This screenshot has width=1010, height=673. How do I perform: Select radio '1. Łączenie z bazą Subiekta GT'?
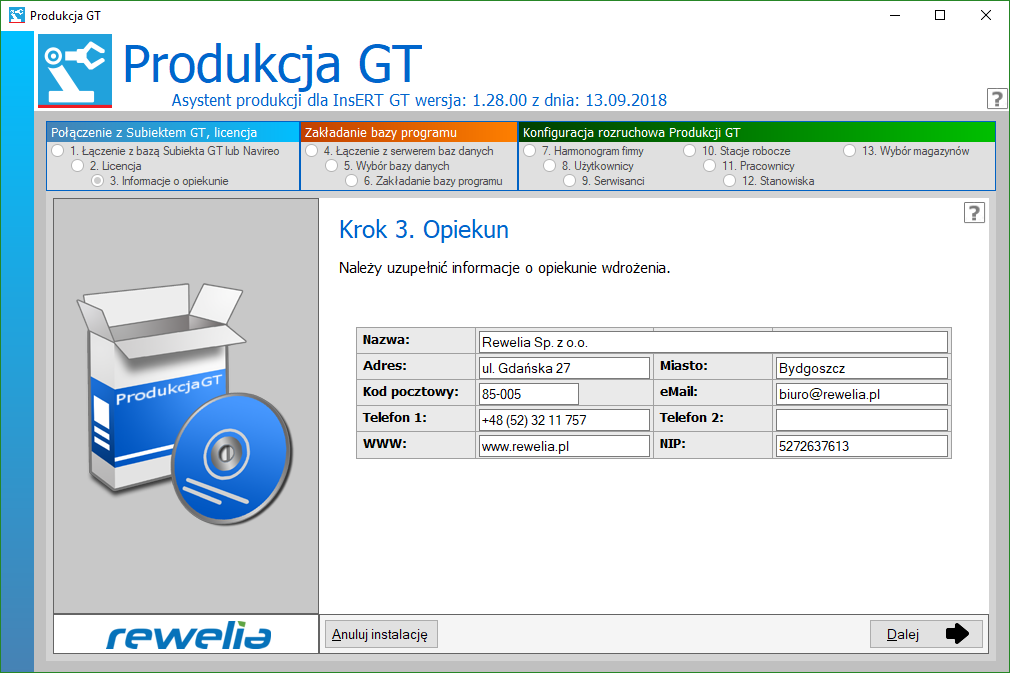[x=57, y=151]
